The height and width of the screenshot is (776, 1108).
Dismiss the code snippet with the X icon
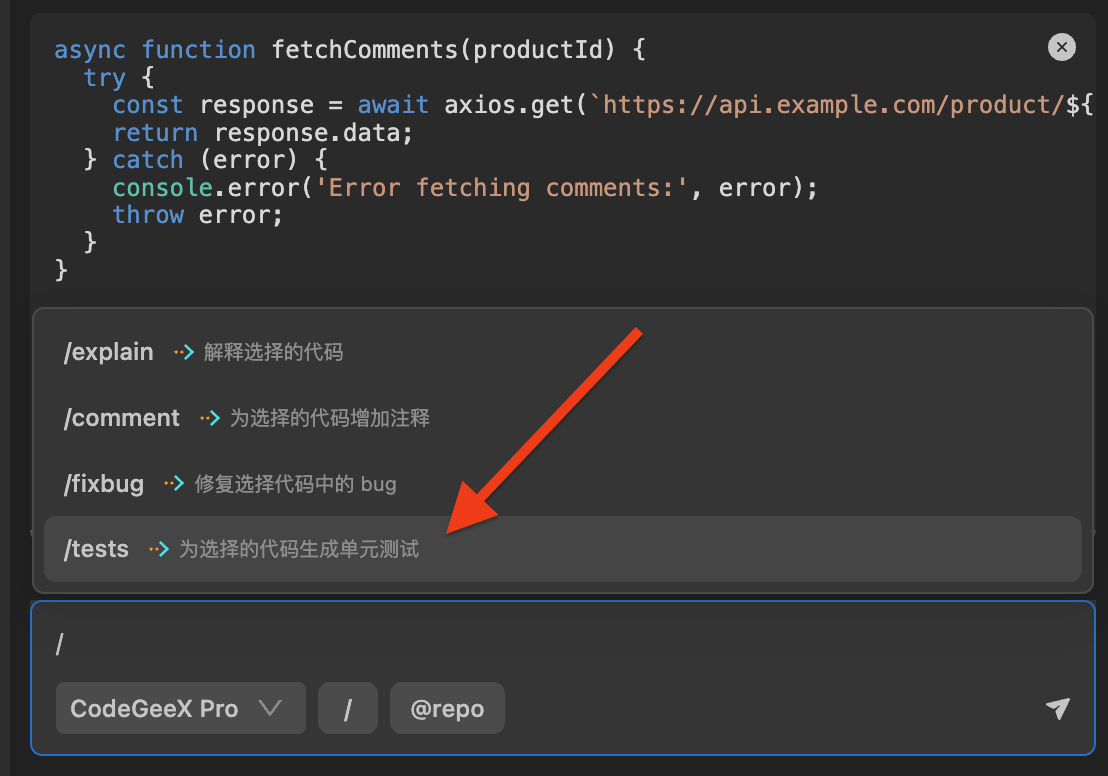(x=1061, y=47)
